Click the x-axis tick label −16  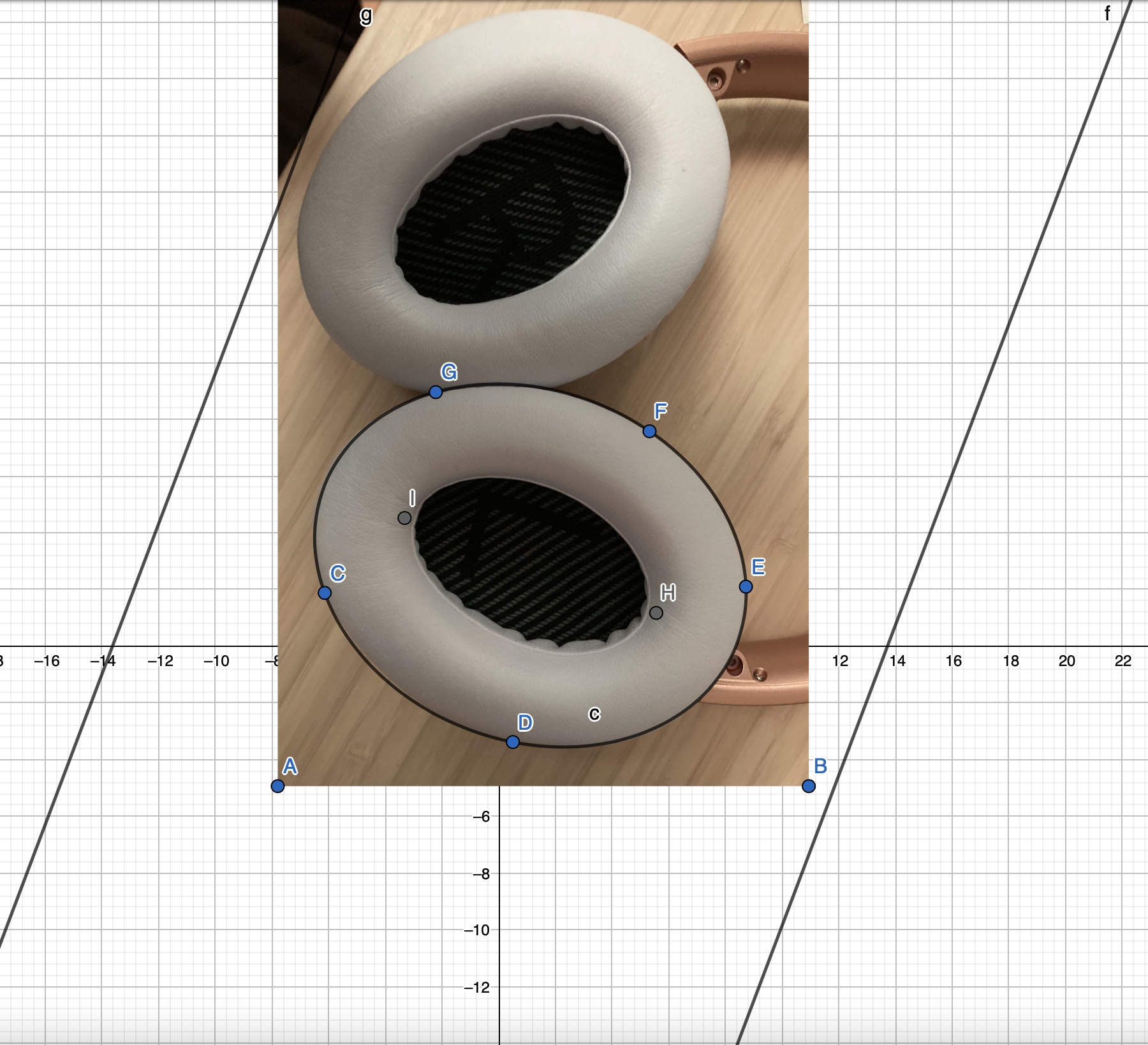(x=47, y=661)
